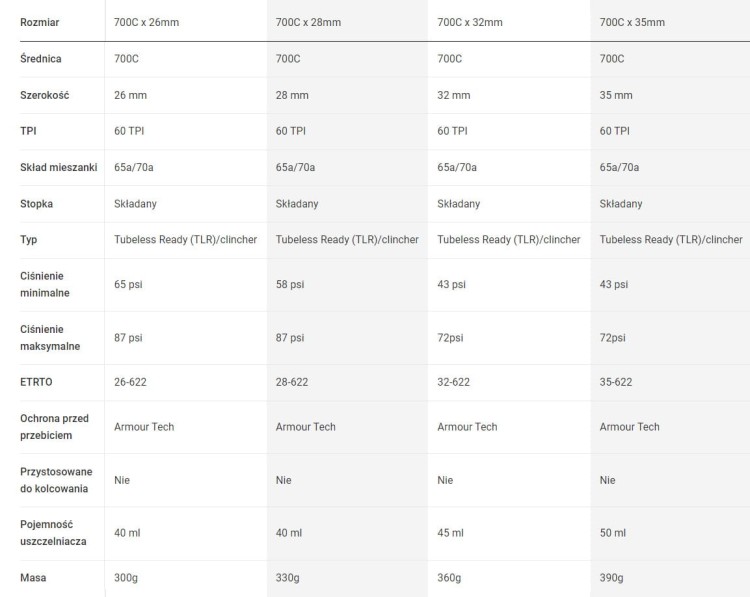Viewport: 750px width, 597px height.
Task: Click the 65 psi minimum pressure value
Action: (x=128, y=285)
